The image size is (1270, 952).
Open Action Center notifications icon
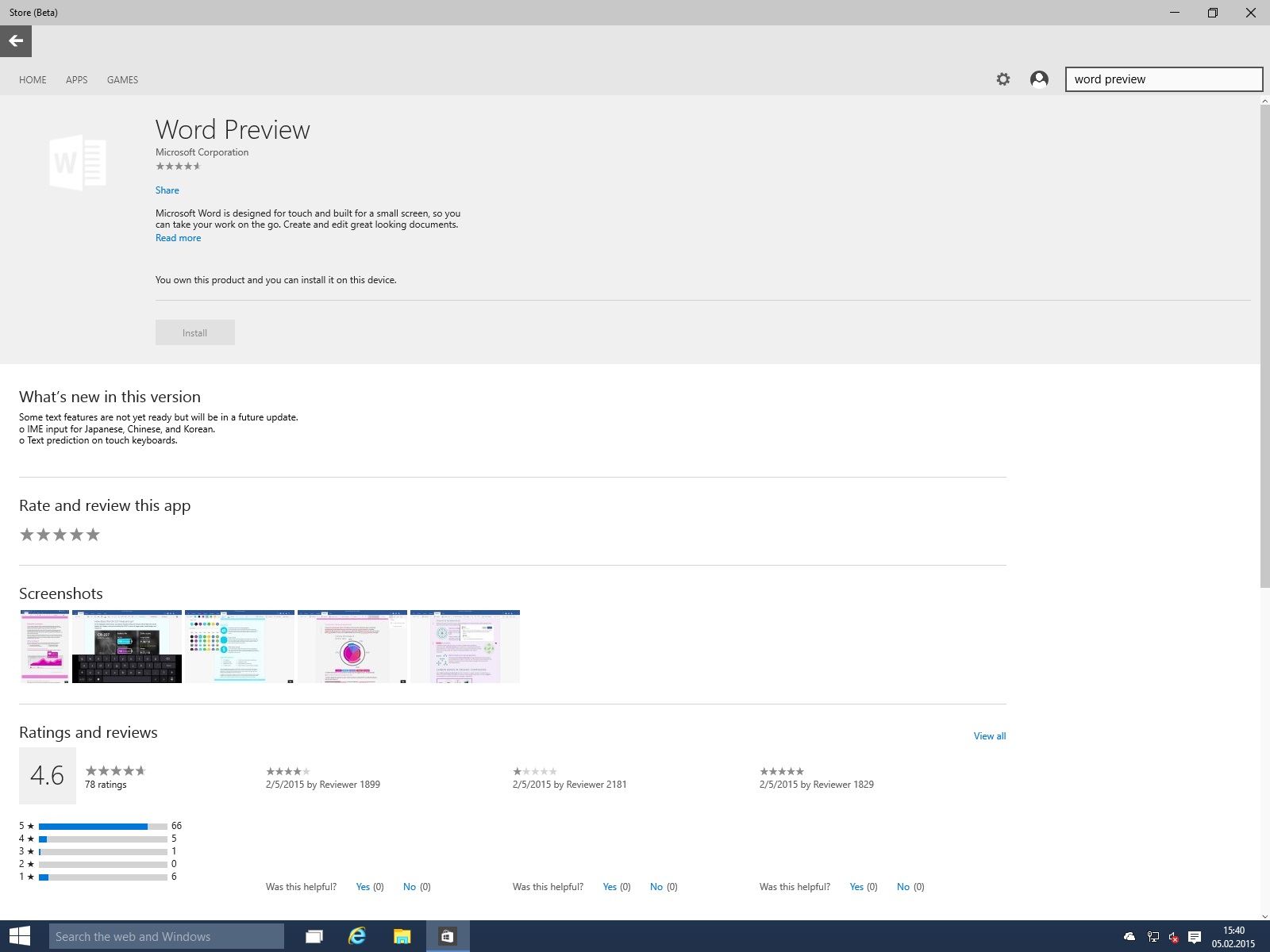[1195, 937]
